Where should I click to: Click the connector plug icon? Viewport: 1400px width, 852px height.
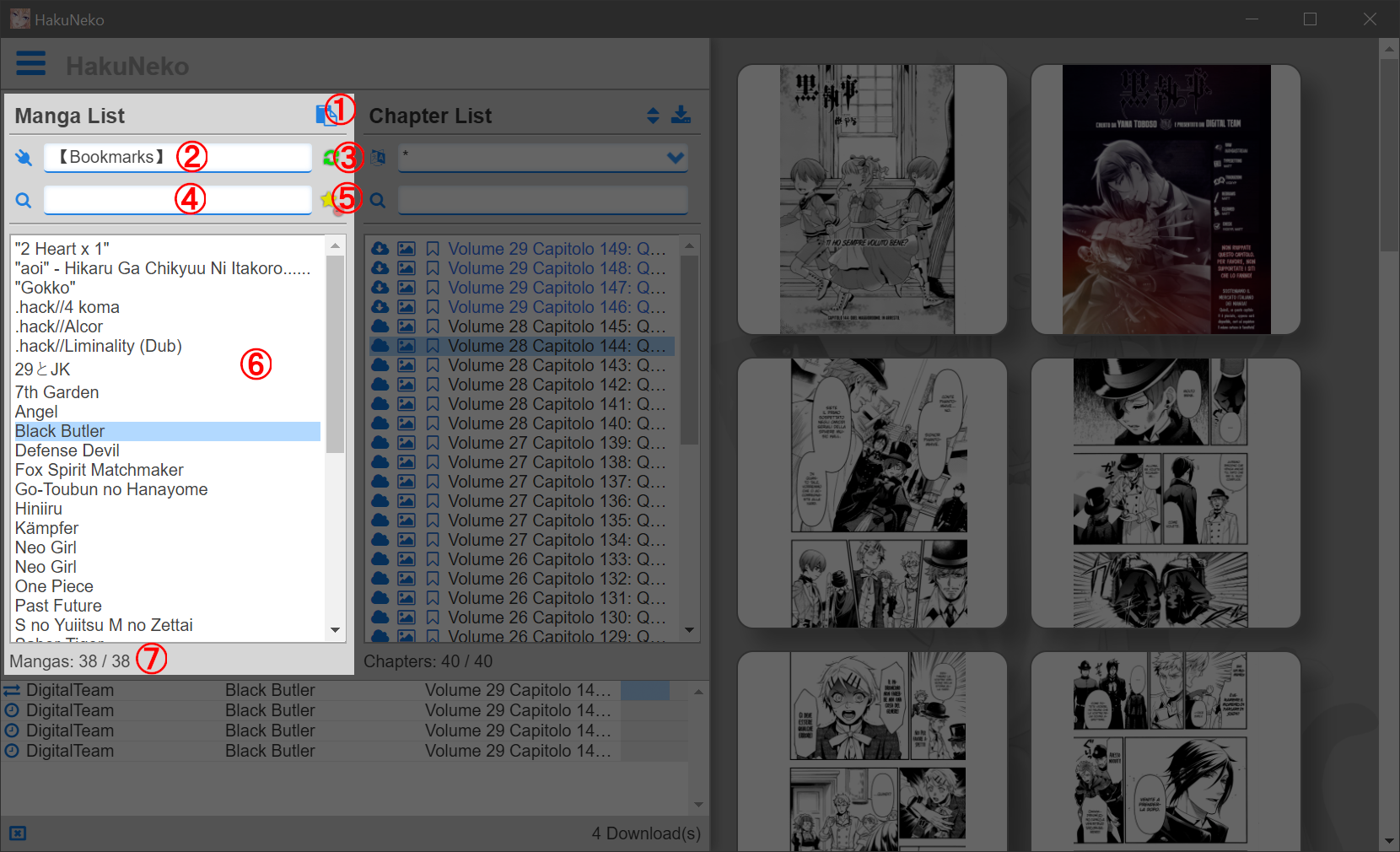click(x=24, y=157)
